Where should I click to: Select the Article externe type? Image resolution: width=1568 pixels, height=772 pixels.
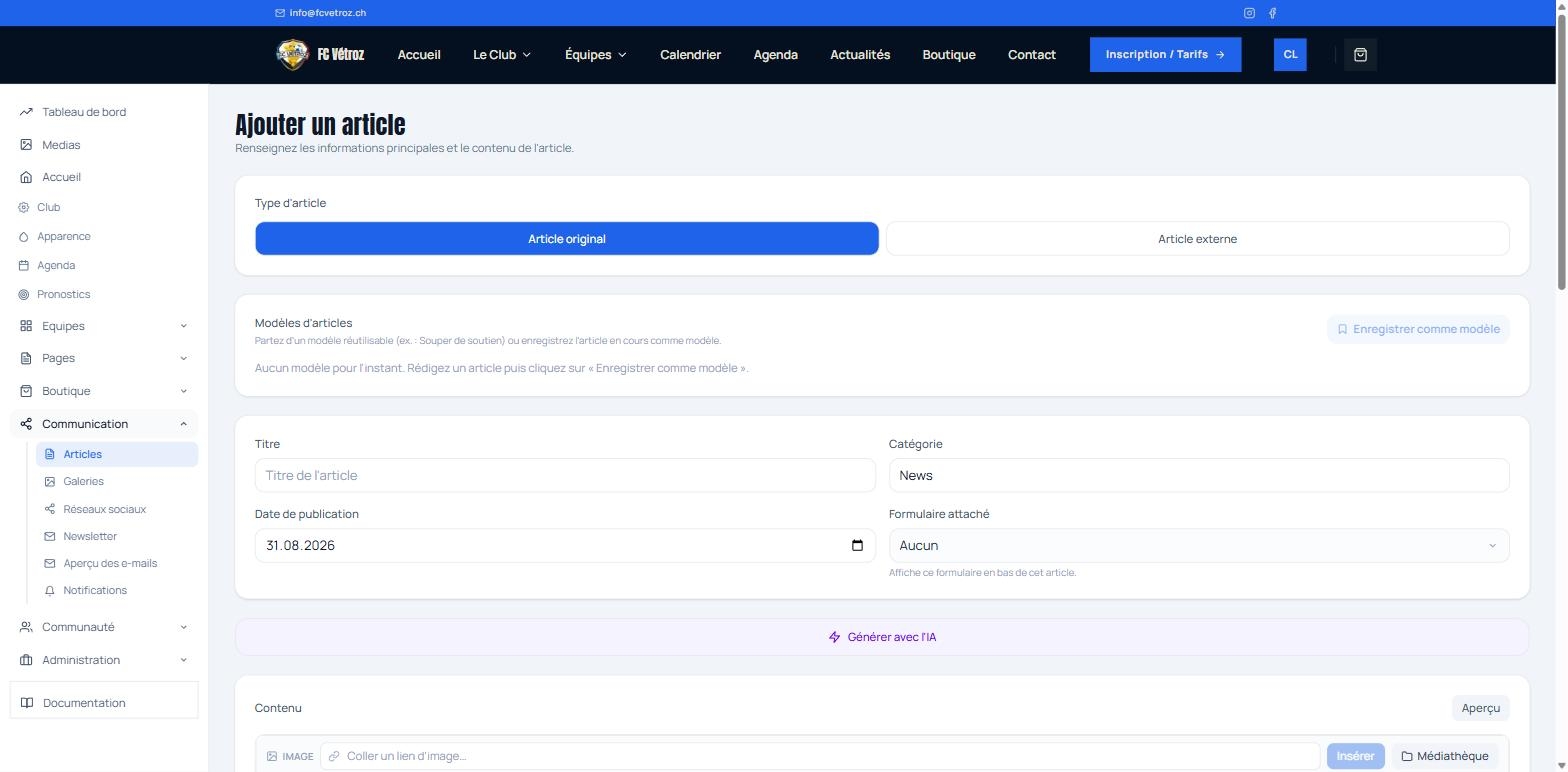(1197, 239)
